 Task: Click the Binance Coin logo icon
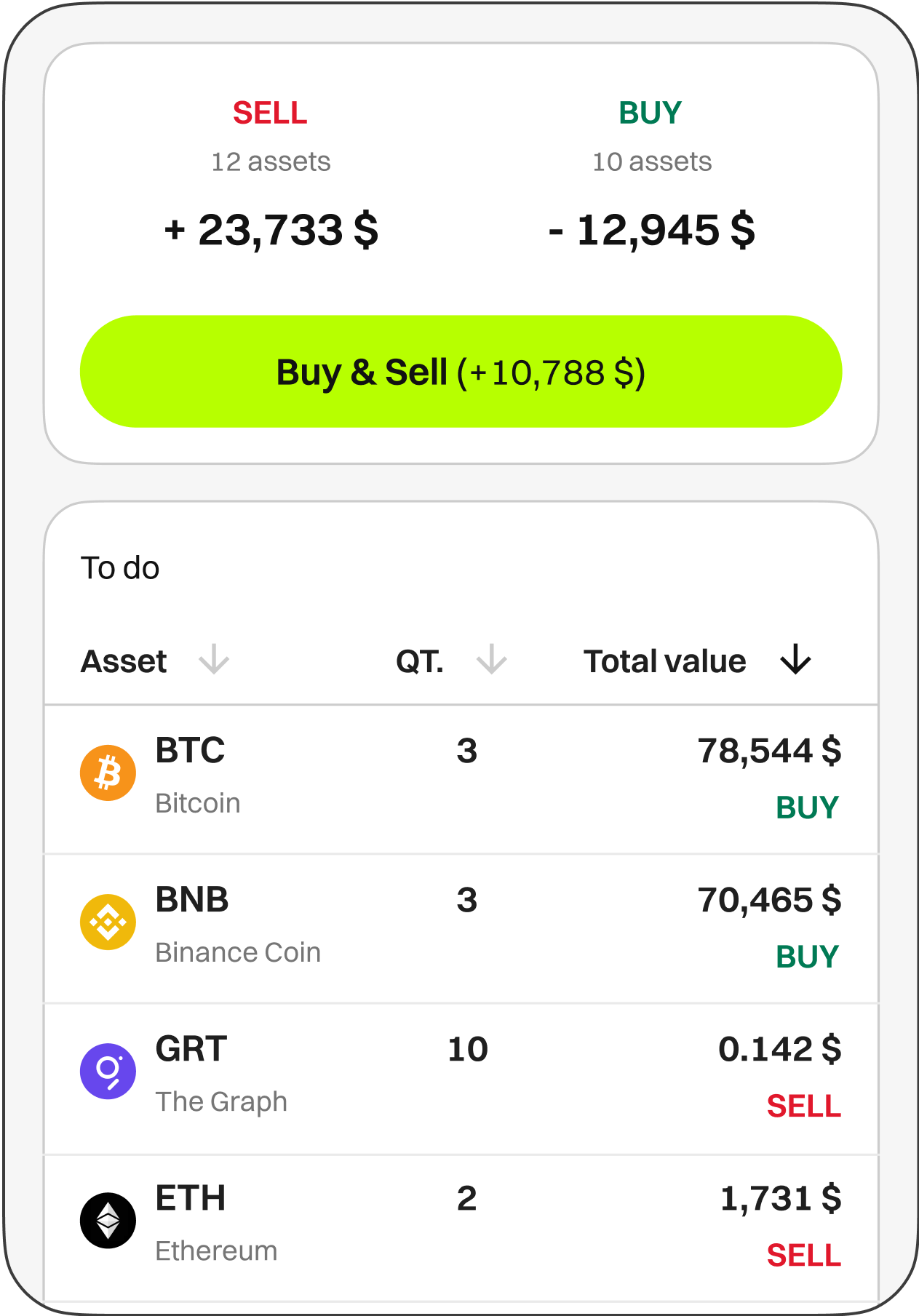tap(108, 922)
